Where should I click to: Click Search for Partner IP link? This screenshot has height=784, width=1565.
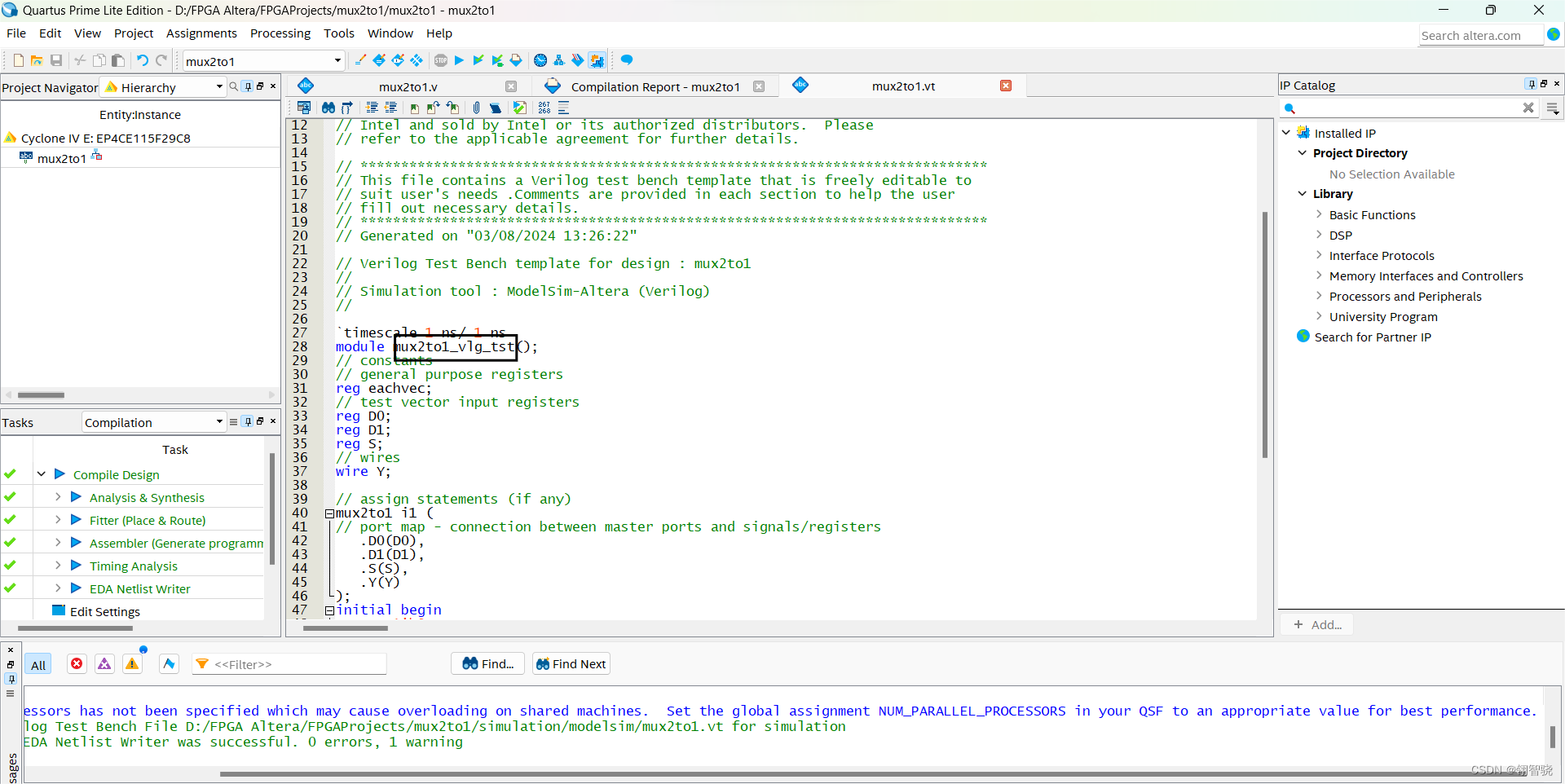(x=1372, y=337)
